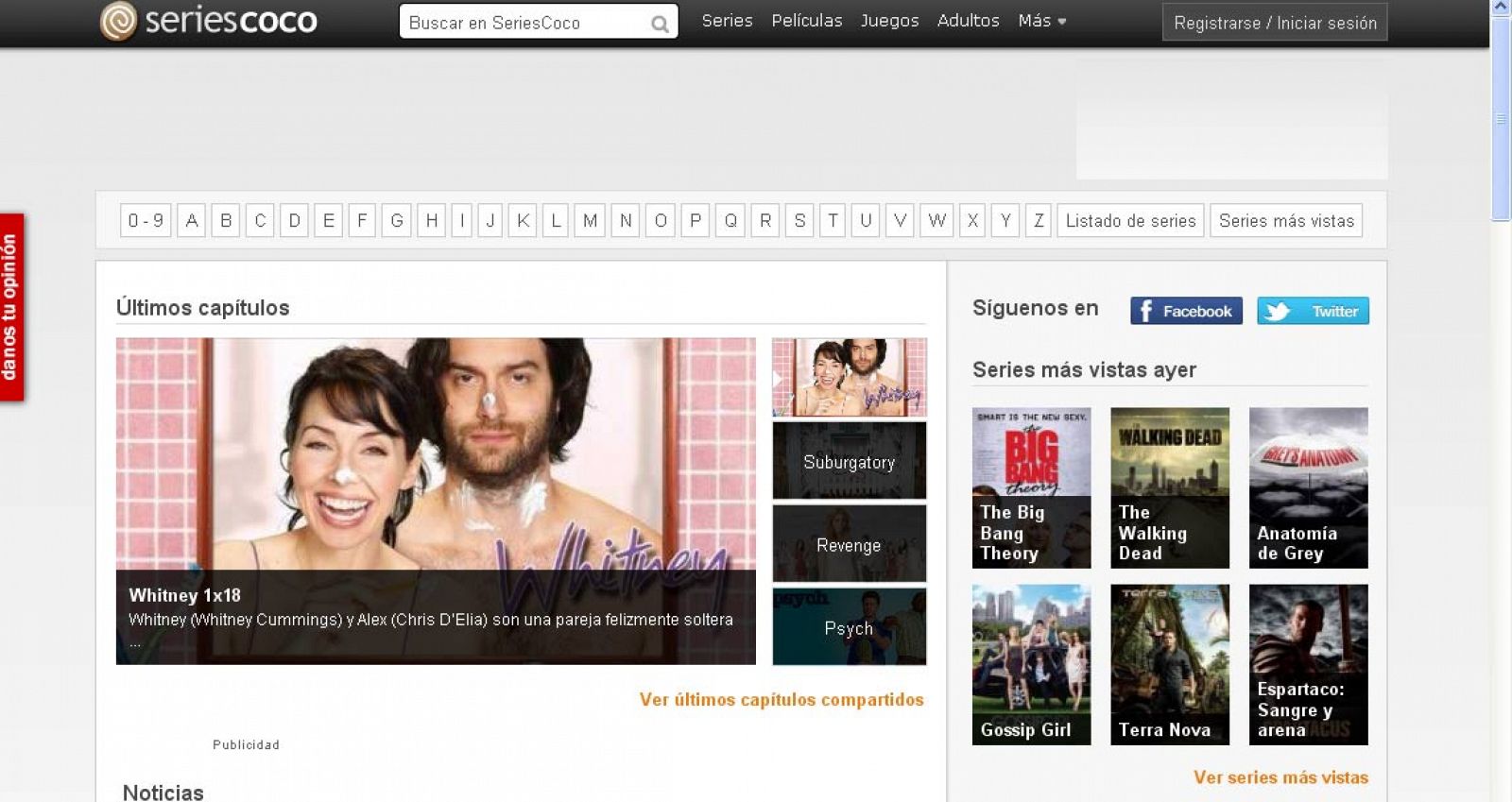
Task: Filter series by letter B
Action: [226, 221]
